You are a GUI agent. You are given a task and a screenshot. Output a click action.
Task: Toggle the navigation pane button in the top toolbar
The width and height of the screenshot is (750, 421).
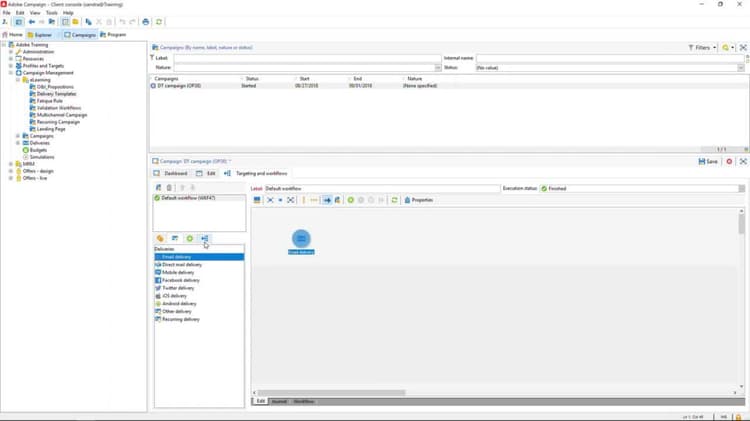tap(19, 22)
